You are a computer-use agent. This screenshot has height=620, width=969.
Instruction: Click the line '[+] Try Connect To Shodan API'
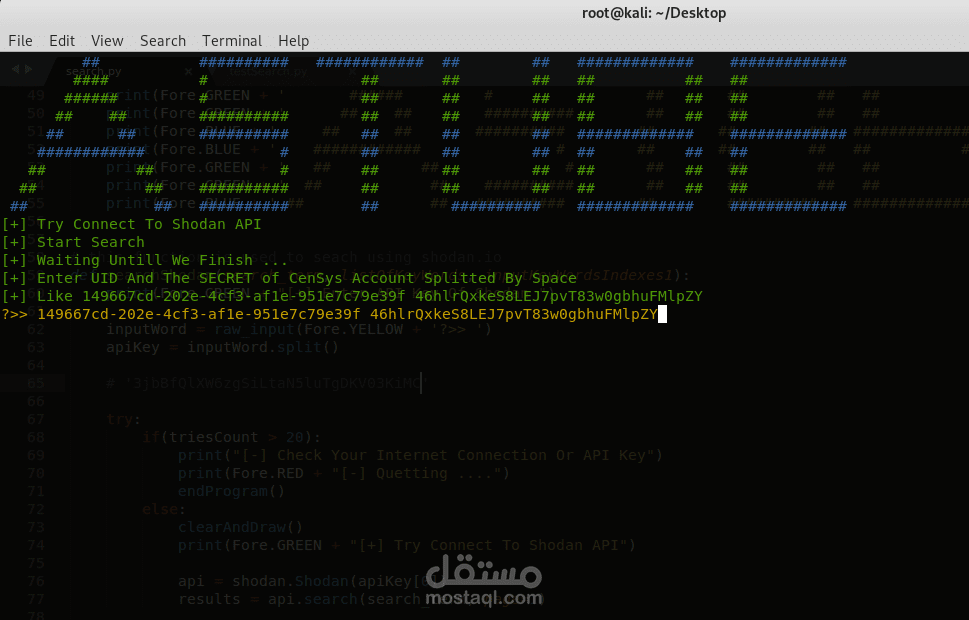pos(131,224)
